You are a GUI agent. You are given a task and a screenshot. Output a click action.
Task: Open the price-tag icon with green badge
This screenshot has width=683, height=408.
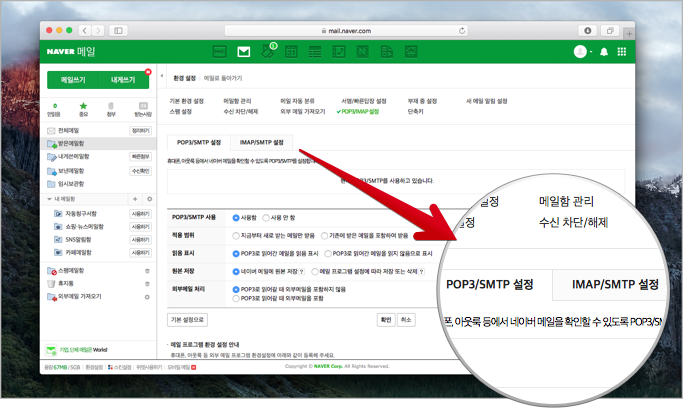point(268,51)
